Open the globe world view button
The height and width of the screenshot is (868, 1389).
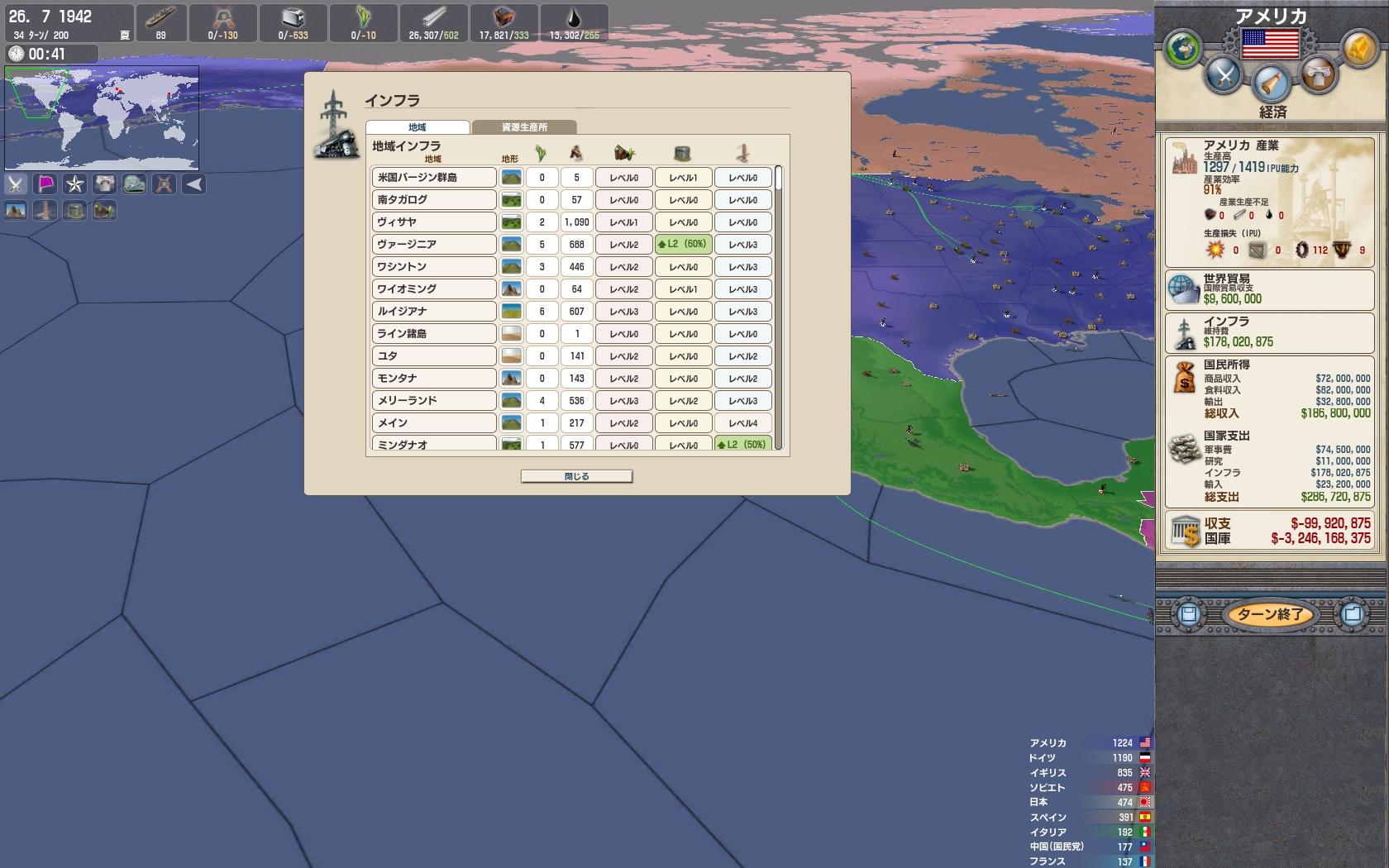1183,48
